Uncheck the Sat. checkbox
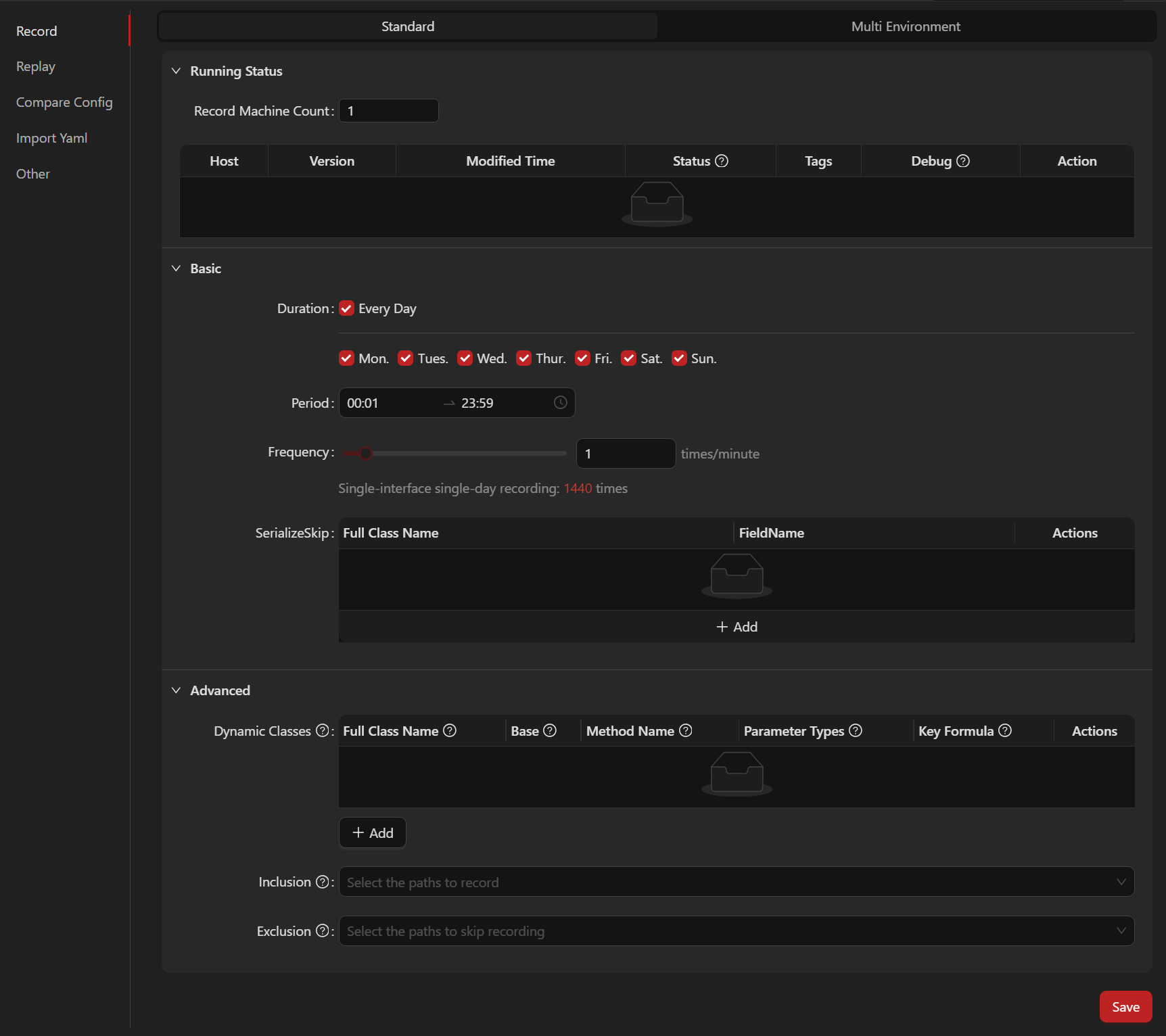This screenshot has width=1166, height=1036. click(x=629, y=358)
